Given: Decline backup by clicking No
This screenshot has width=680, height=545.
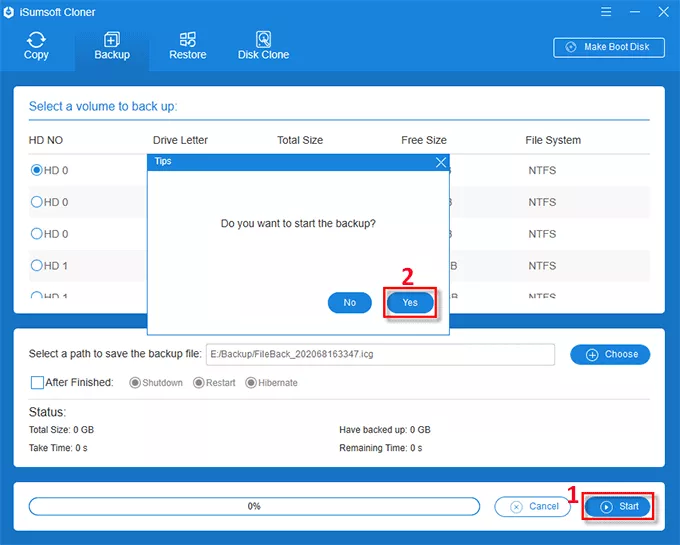Looking at the screenshot, I should coord(349,302).
